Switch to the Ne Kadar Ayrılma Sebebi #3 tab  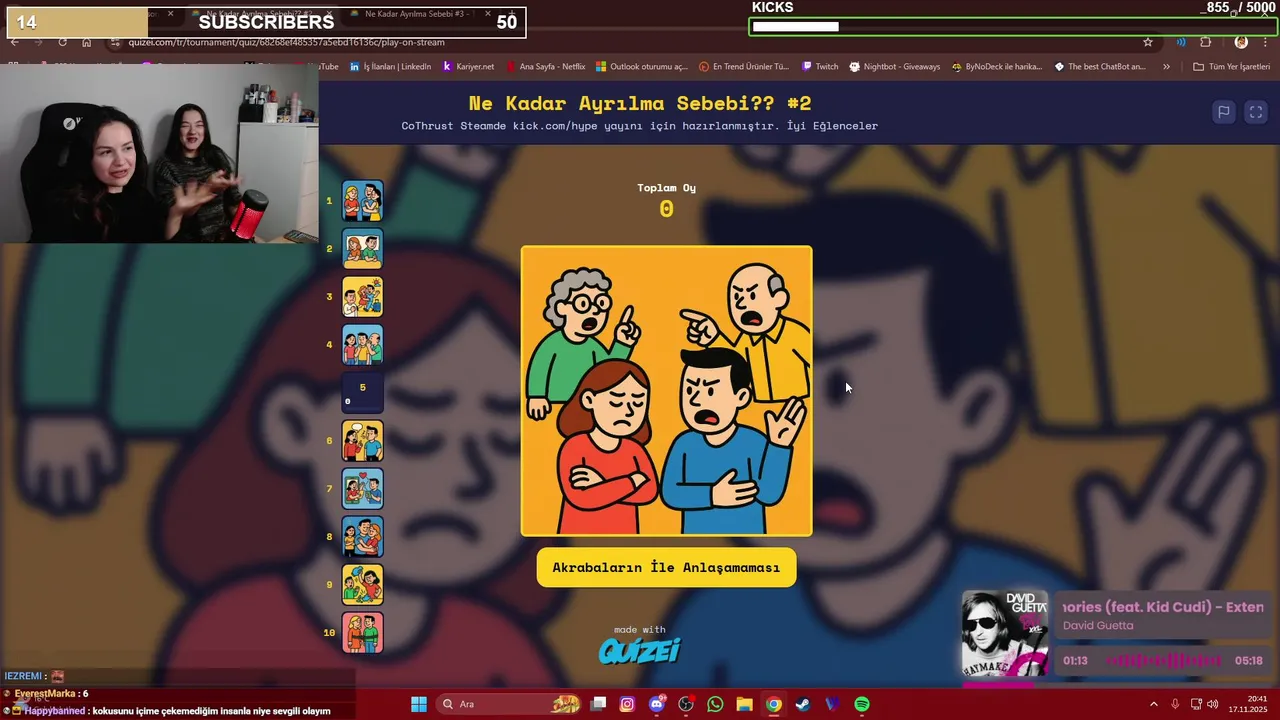tap(418, 14)
